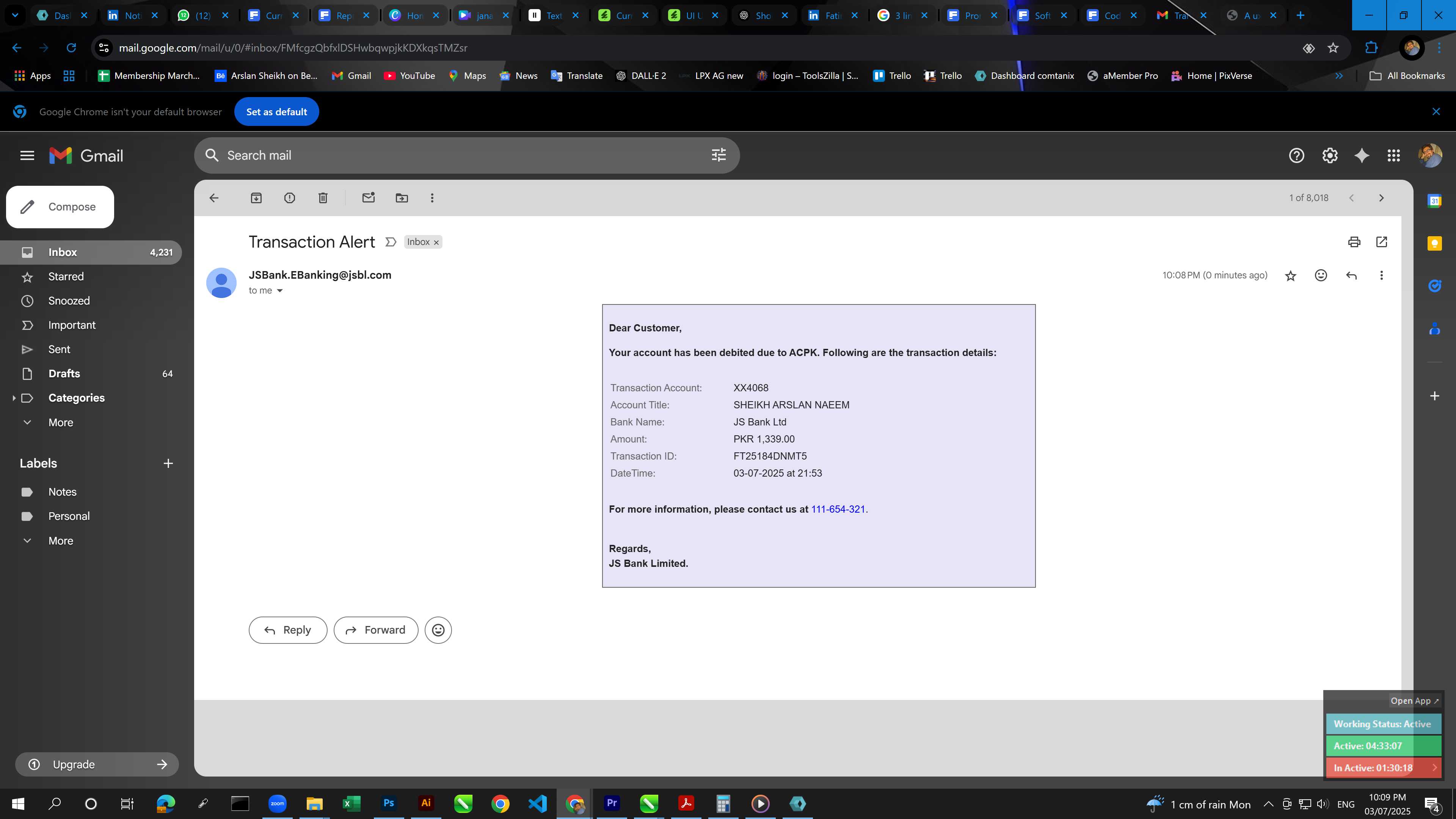Image resolution: width=1456 pixels, height=819 pixels.
Task: Reload the Gmail page
Action: (71, 48)
